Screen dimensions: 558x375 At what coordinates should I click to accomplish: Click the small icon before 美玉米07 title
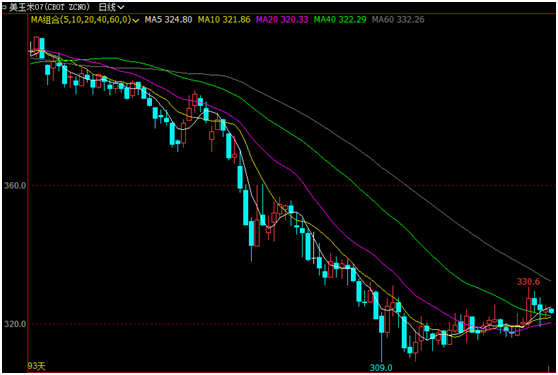coord(4,7)
